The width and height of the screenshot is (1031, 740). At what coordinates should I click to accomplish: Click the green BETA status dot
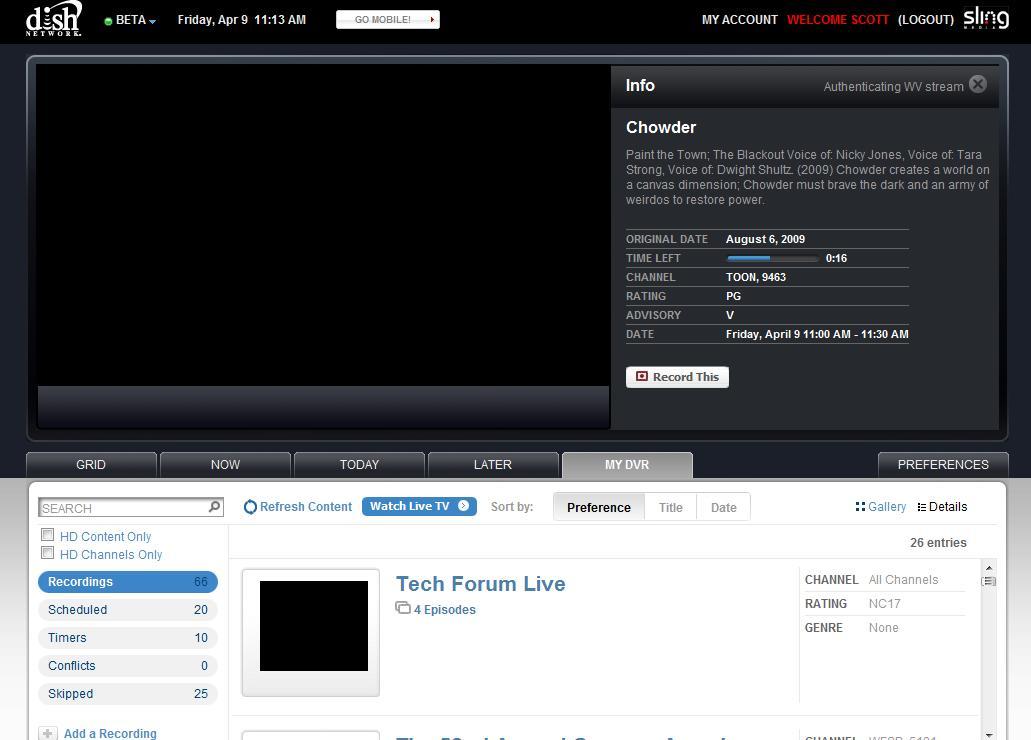[x=108, y=21]
